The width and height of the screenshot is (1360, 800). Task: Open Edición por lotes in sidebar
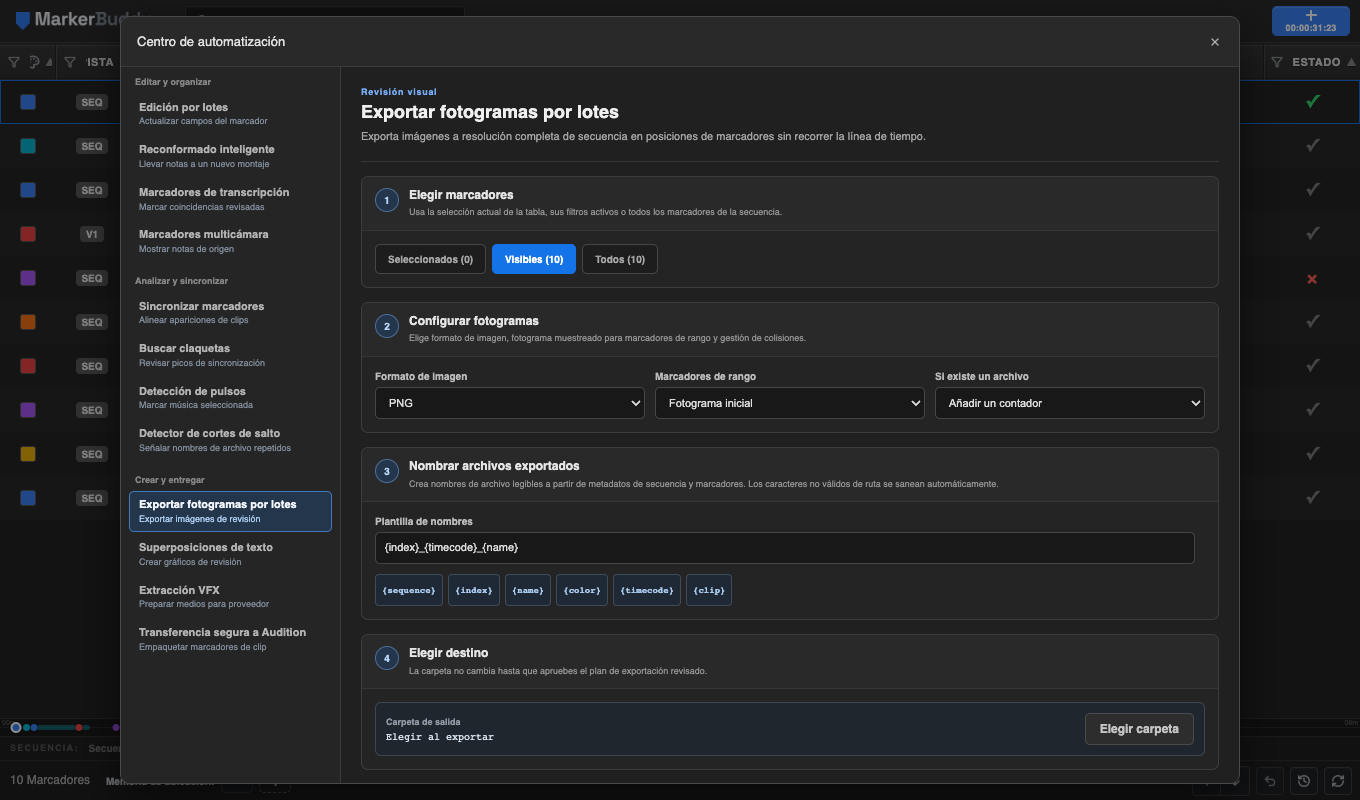point(230,113)
